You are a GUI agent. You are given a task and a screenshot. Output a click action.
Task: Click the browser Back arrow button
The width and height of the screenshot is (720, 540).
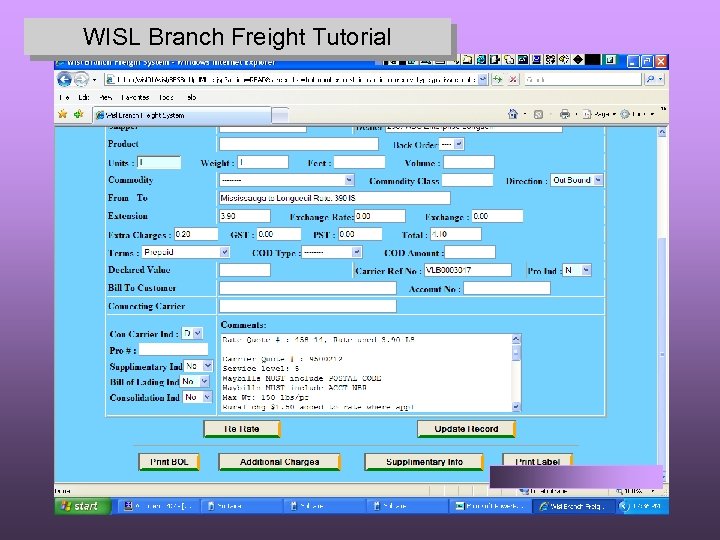pos(64,80)
